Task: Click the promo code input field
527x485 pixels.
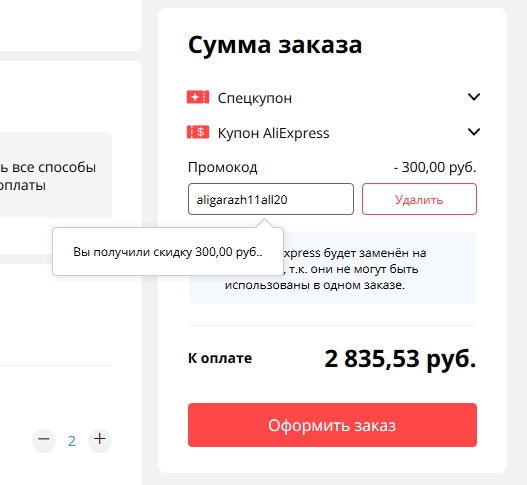Action: tap(271, 199)
